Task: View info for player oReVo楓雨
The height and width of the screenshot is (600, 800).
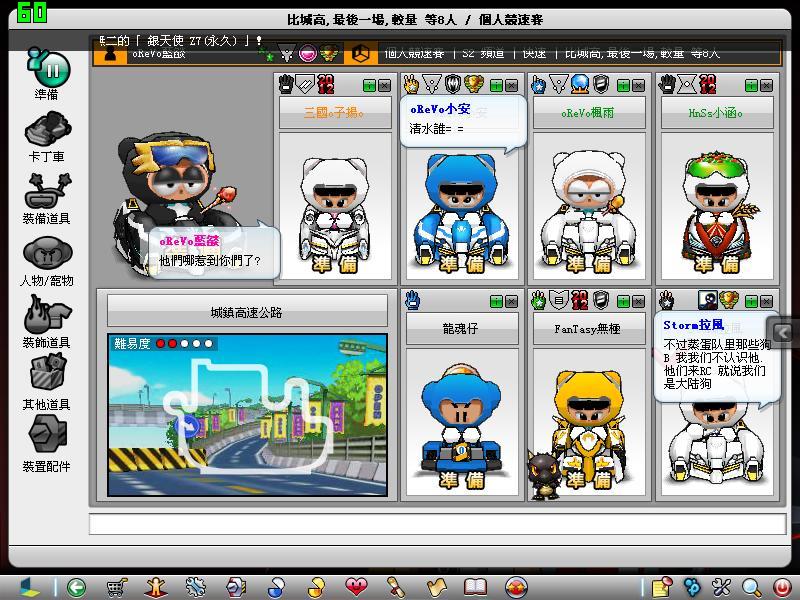Action: pyautogui.click(x=623, y=85)
